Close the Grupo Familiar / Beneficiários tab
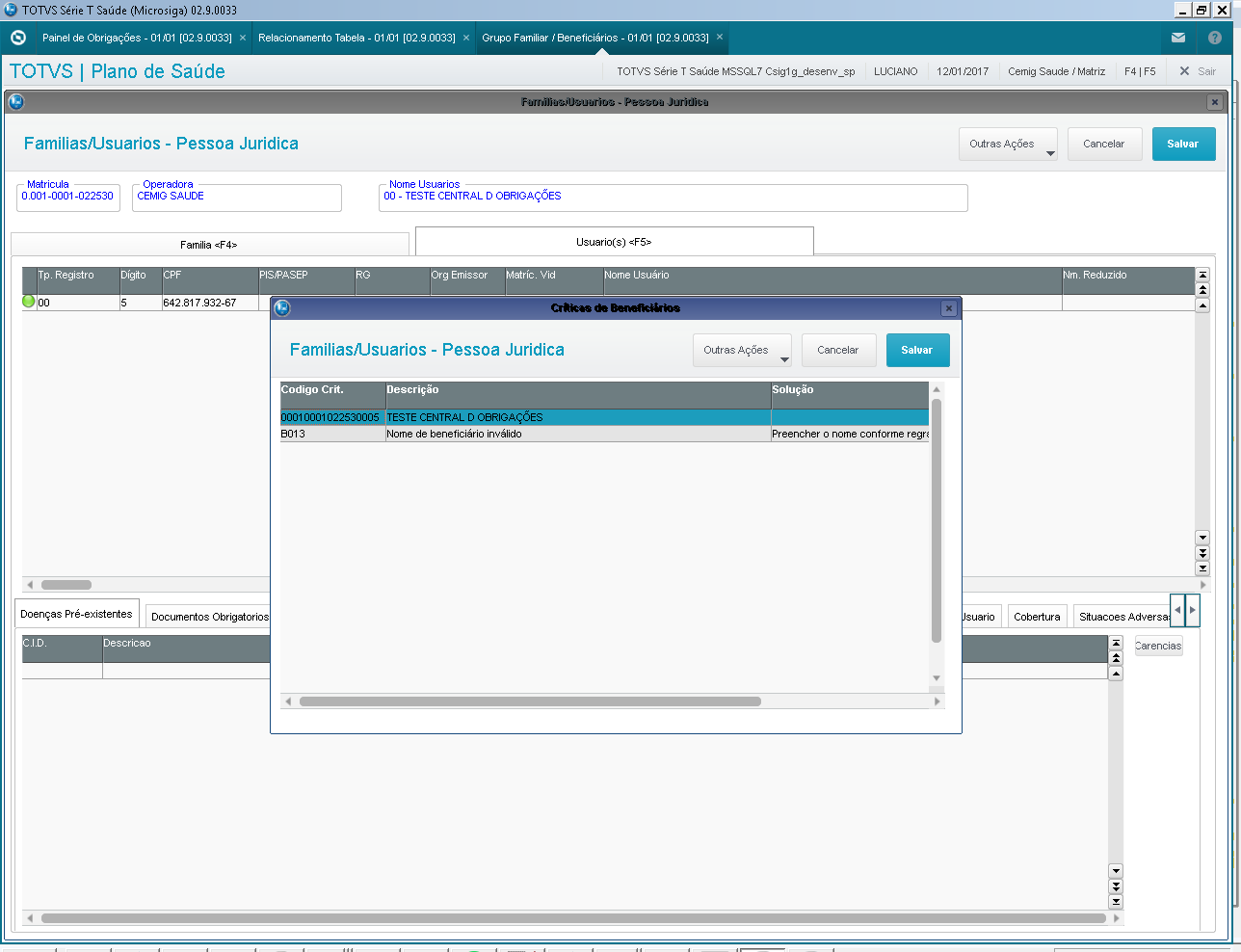The height and width of the screenshot is (952, 1241). pos(720,38)
